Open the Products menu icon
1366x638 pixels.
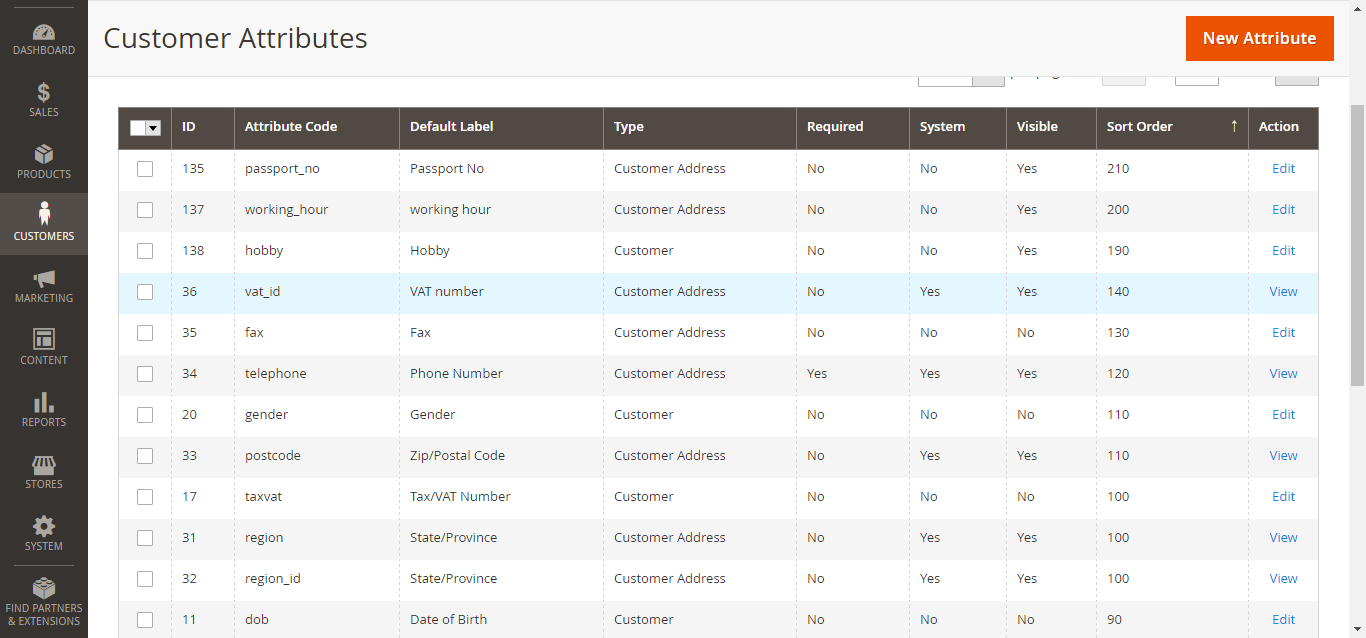[x=44, y=155]
